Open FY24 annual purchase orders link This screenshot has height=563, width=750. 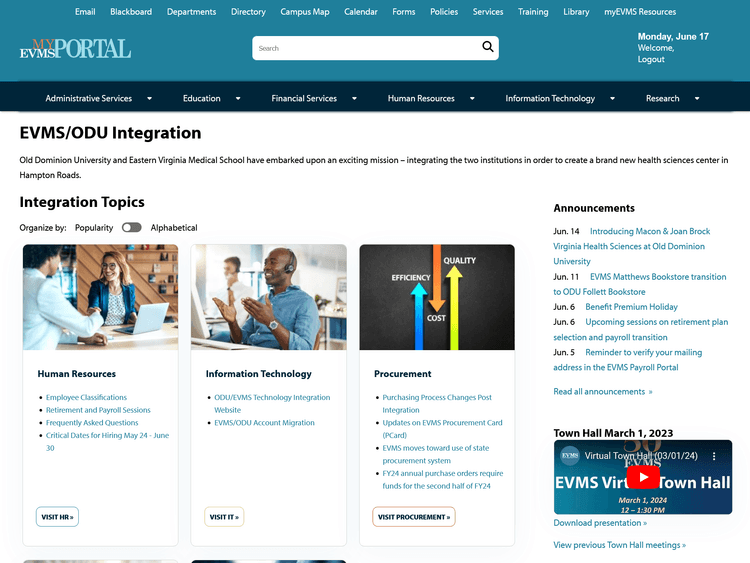pos(443,479)
